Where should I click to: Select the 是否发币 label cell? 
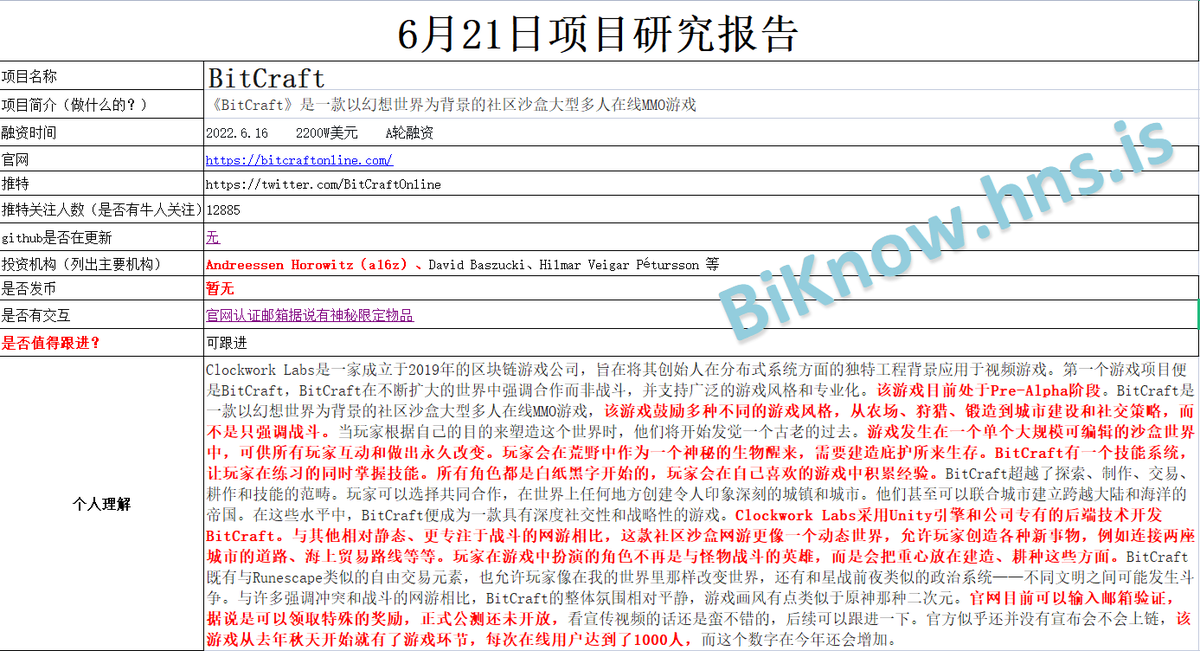[101, 289]
